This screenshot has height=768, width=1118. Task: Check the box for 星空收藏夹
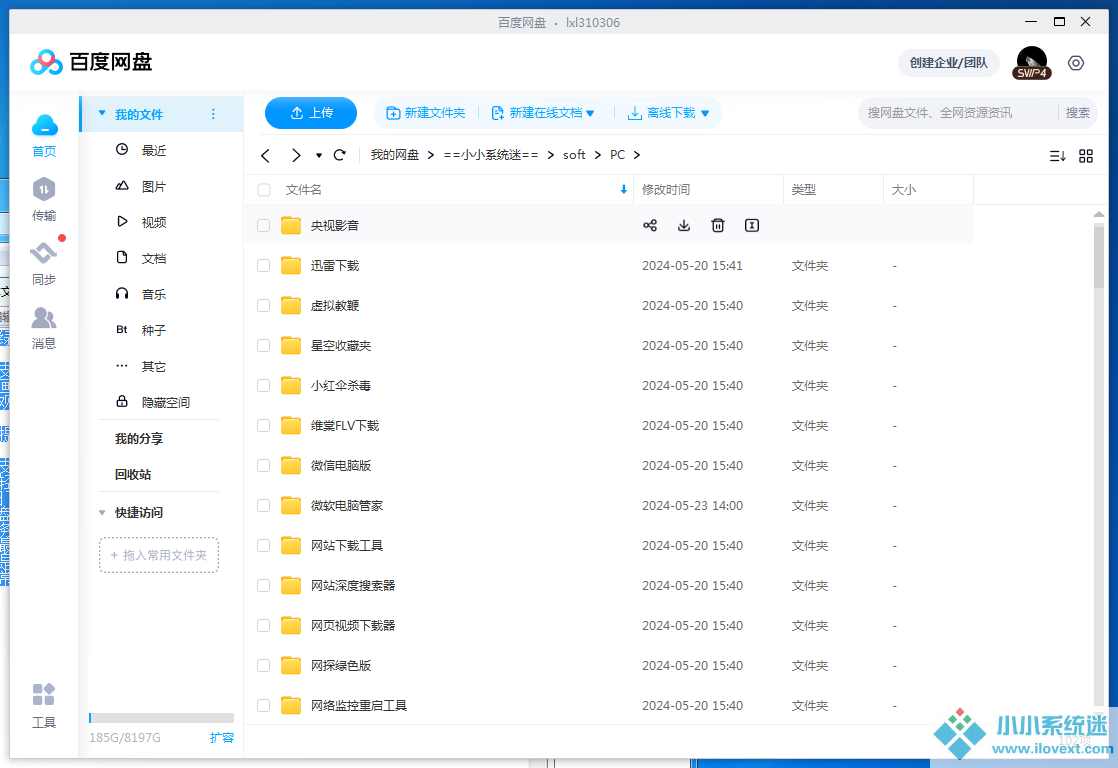tap(264, 345)
